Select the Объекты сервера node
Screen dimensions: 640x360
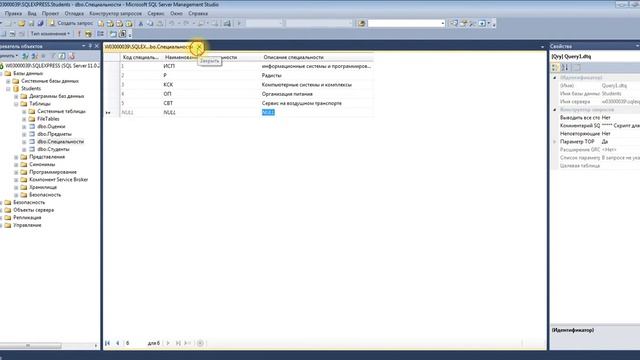coord(33,210)
